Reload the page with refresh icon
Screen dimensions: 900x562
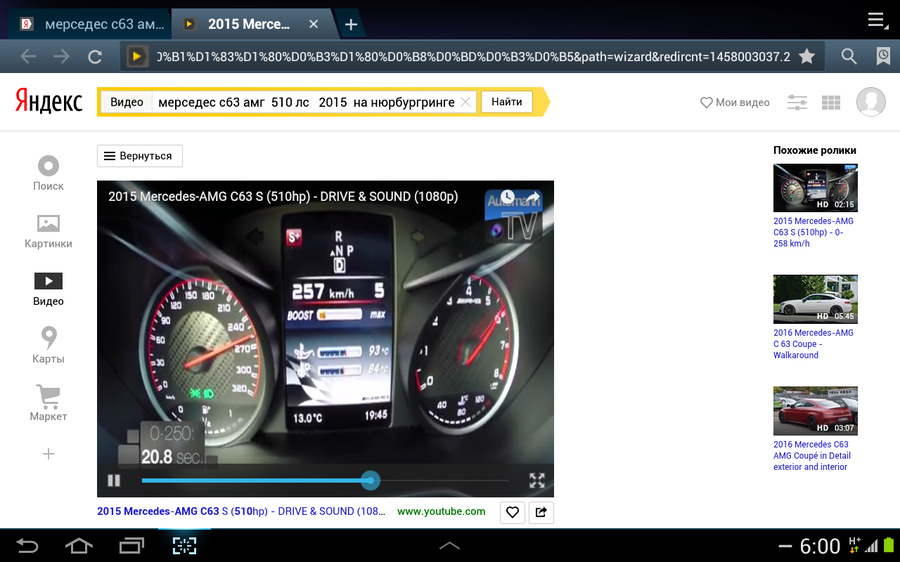(x=95, y=56)
